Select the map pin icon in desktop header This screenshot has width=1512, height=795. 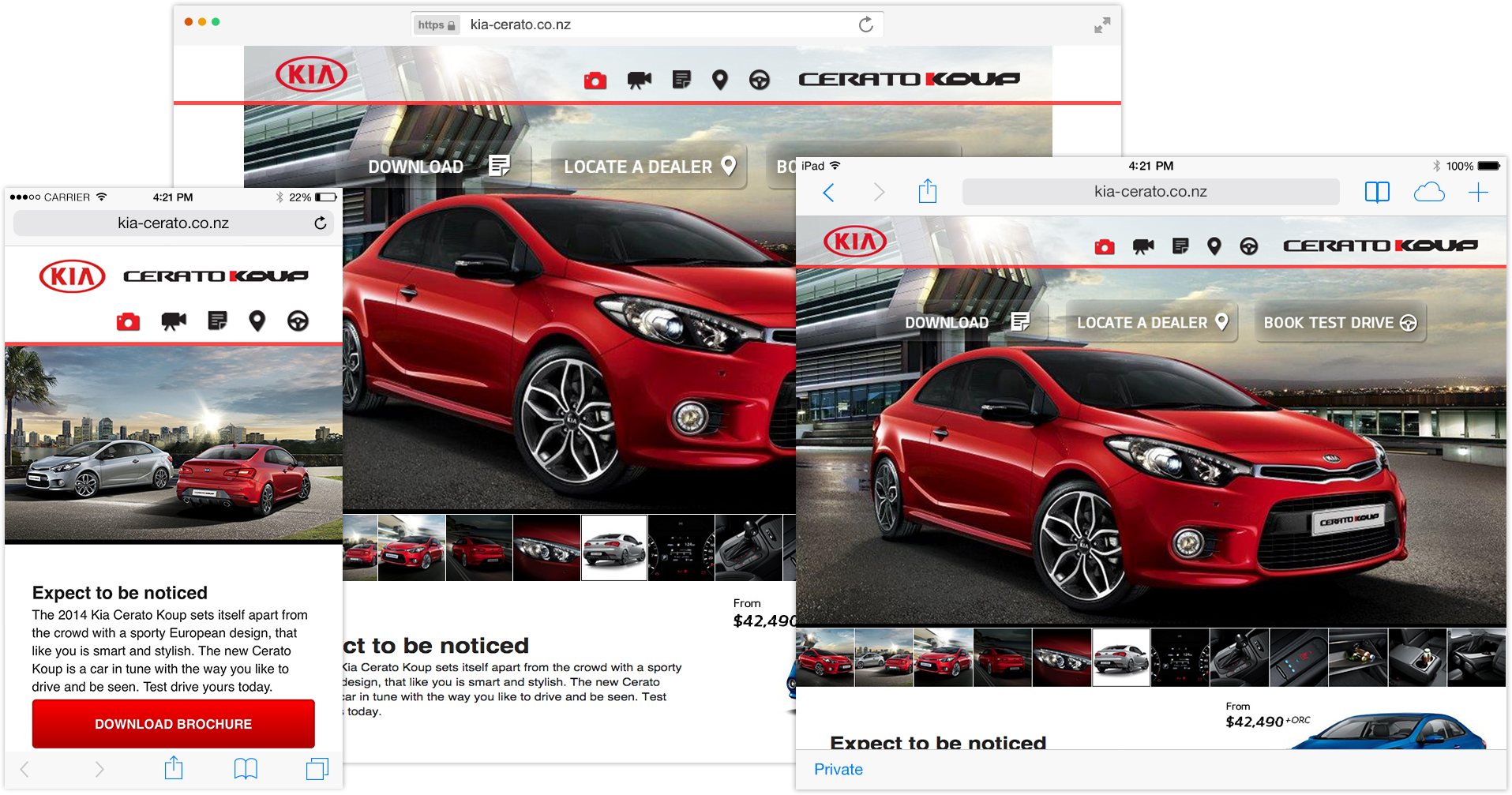pyautogui.click(x=719, y=80)
